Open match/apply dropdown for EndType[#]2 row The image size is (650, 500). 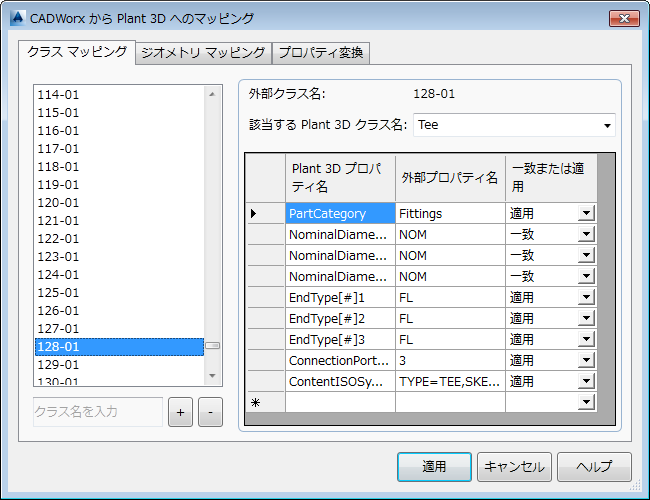(x=586, y=318)
